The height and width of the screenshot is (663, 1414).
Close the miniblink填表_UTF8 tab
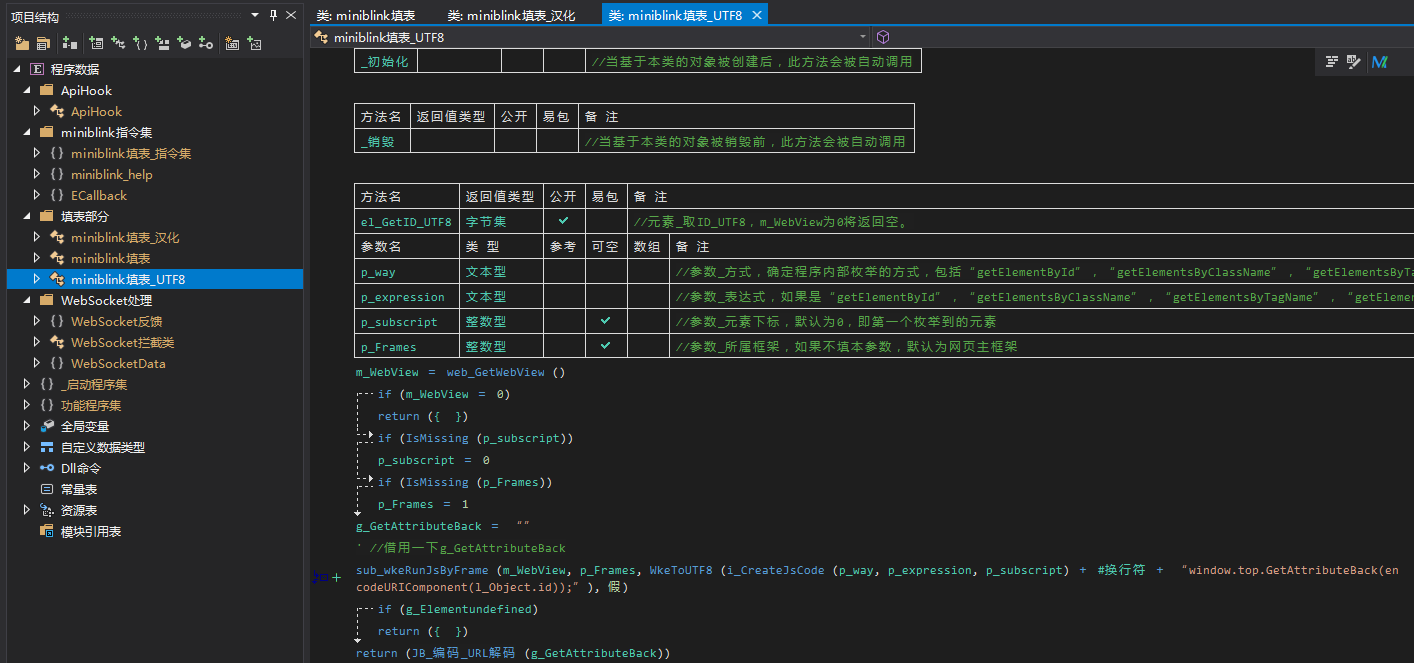tap(756, 15)
